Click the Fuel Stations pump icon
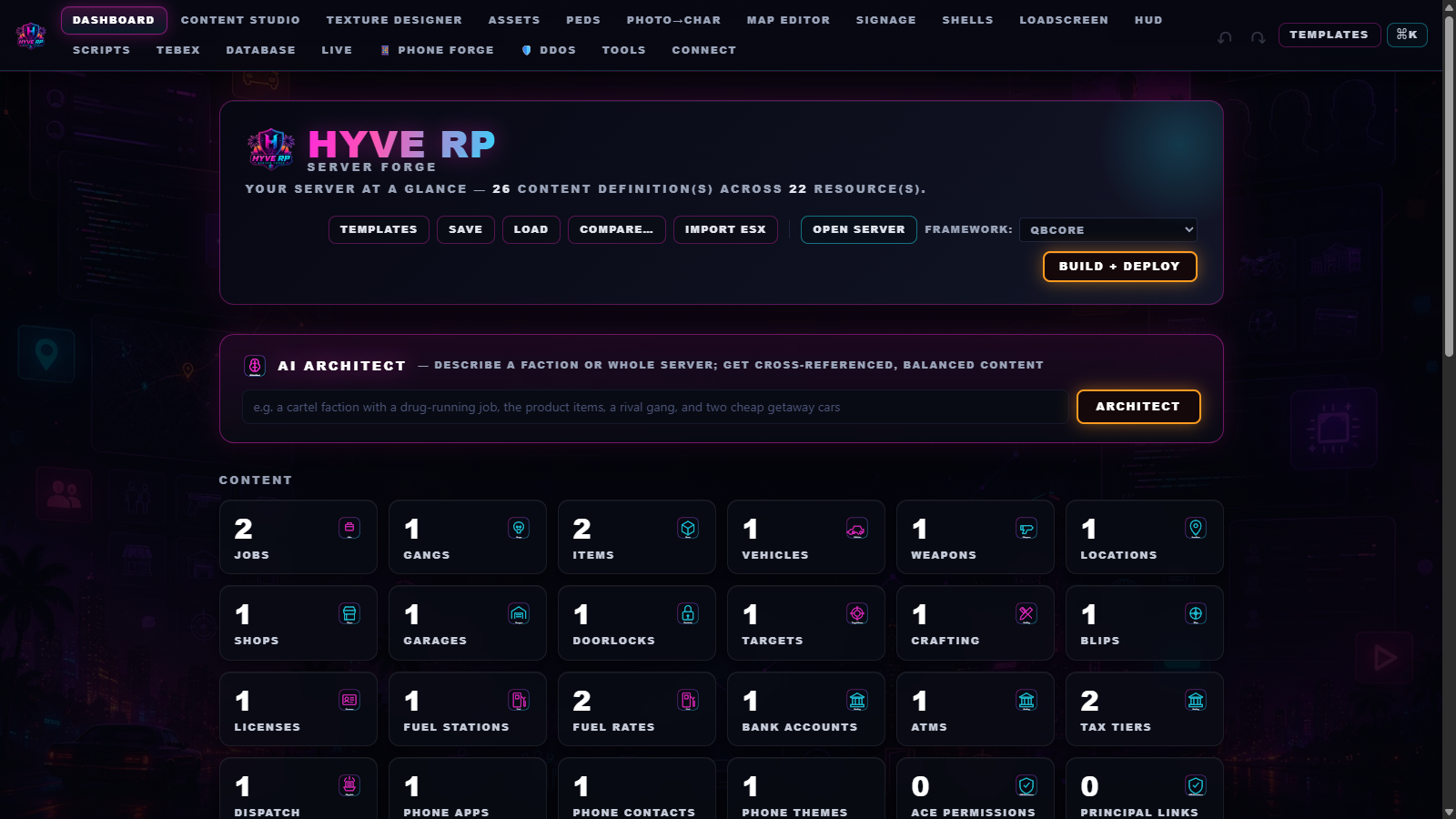 (519, 700)
